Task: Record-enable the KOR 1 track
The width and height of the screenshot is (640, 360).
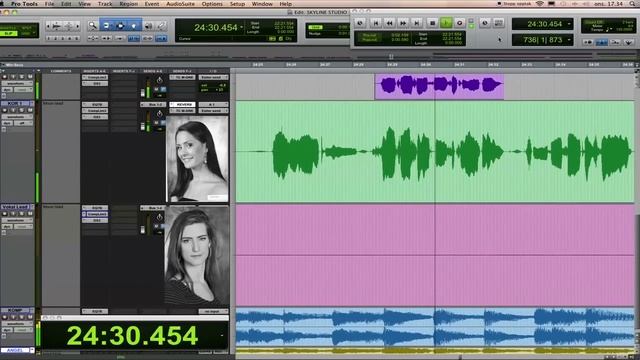Action: point(5,110)
